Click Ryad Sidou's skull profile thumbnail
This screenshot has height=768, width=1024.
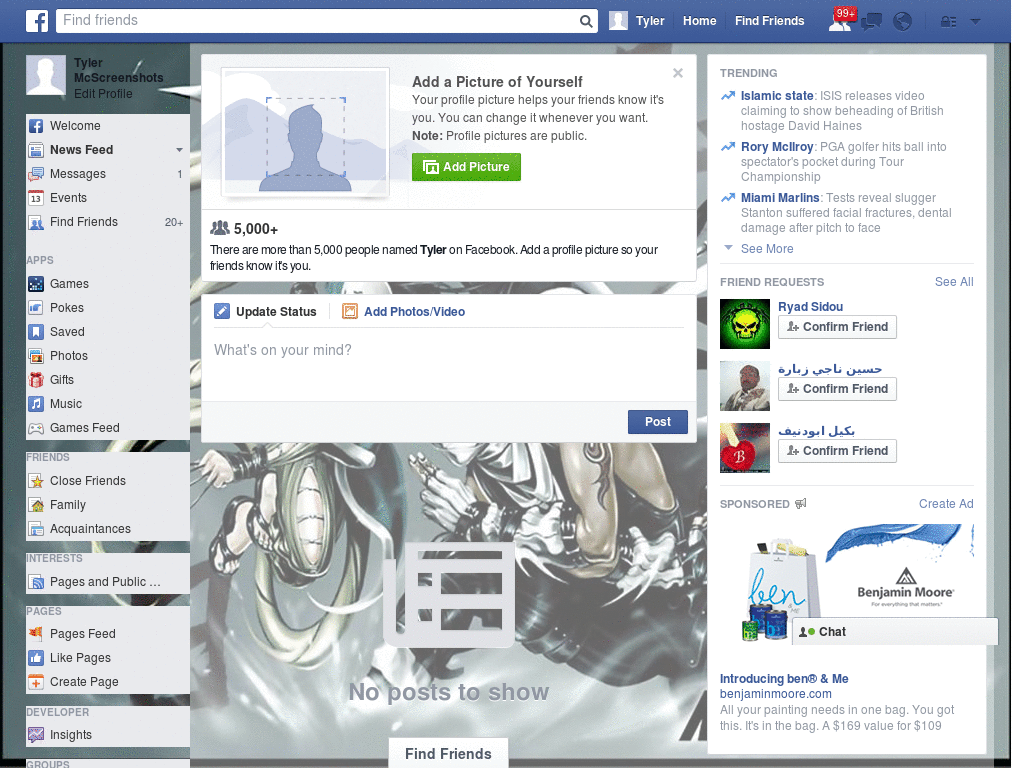click(x=744, y=324)
